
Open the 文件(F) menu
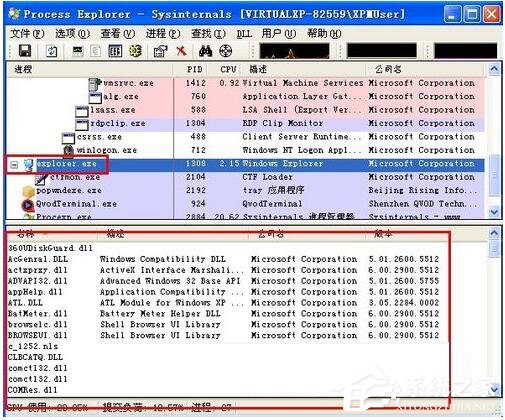click(27, 34)
